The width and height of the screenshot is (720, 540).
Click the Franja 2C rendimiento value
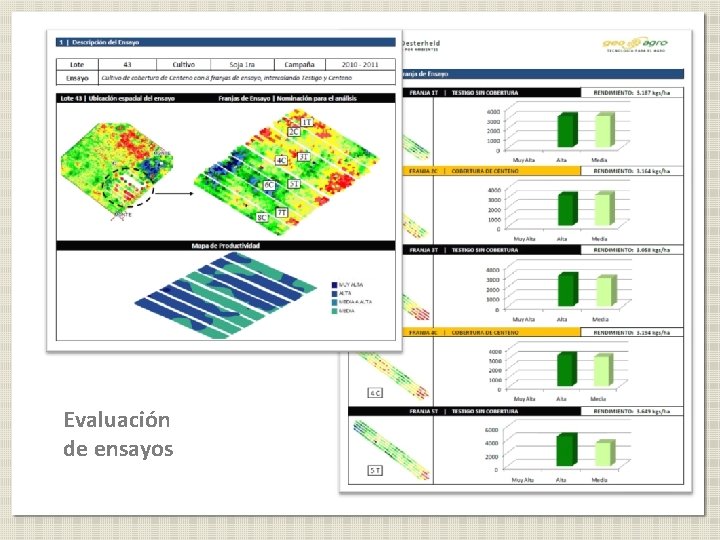coord(631,171)
